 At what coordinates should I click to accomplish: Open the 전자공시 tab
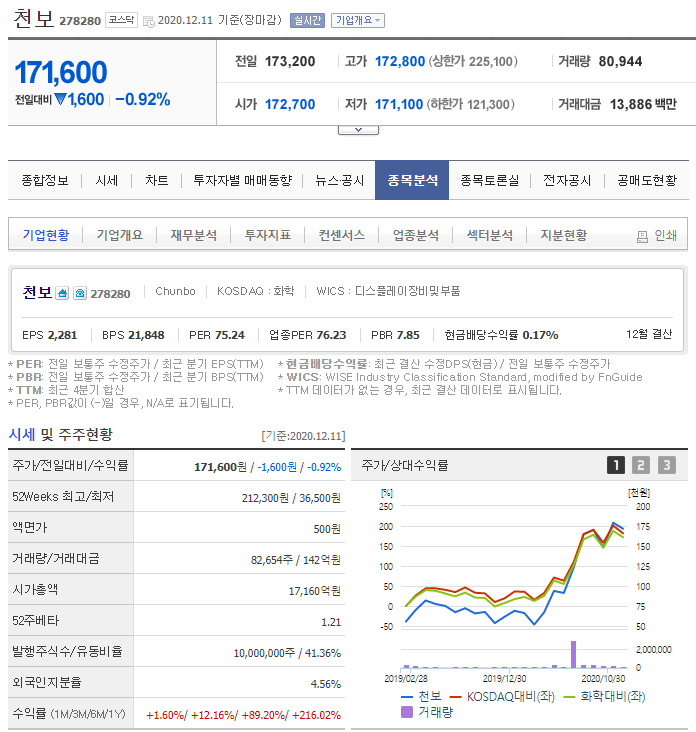pos(567,180)
